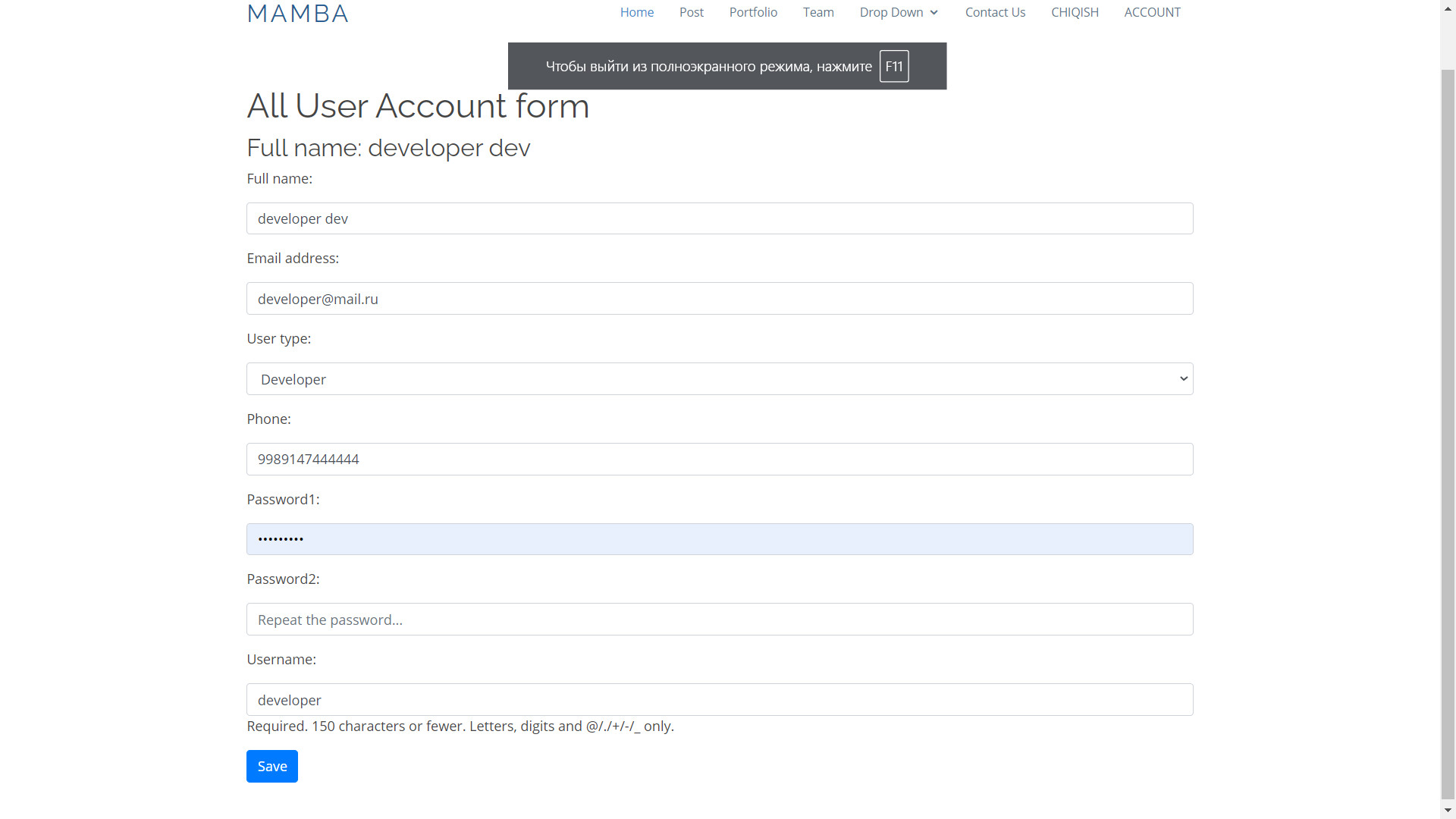
Task: Click the CHIQISH nav link
Action: (x=1075, y=12)
